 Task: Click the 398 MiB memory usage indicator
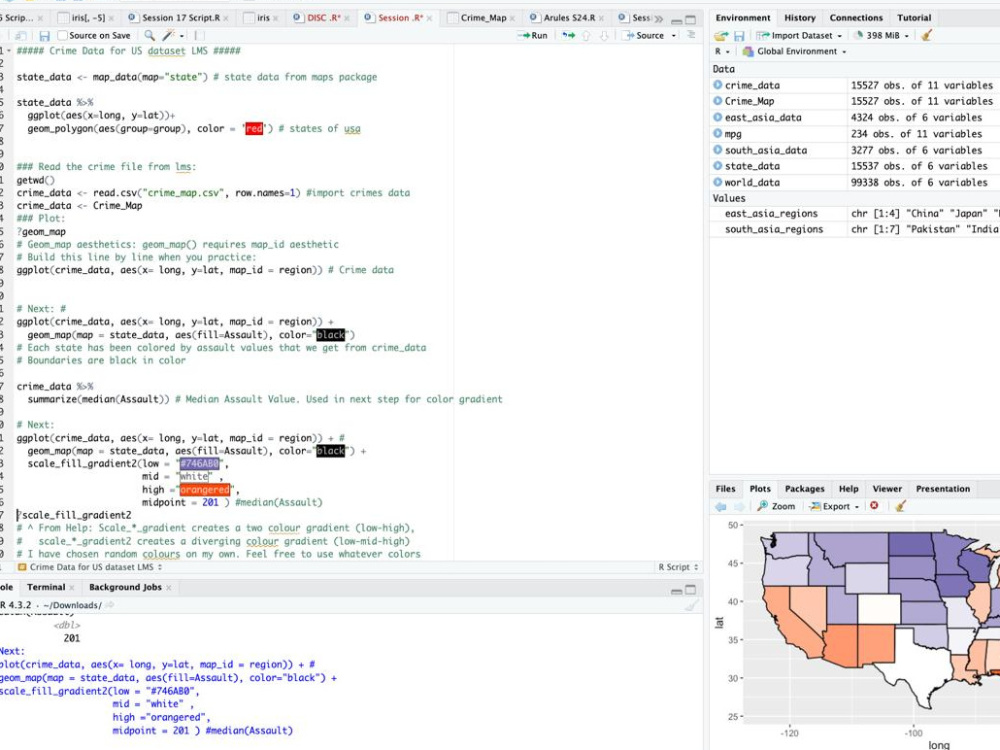pos(883,35)
